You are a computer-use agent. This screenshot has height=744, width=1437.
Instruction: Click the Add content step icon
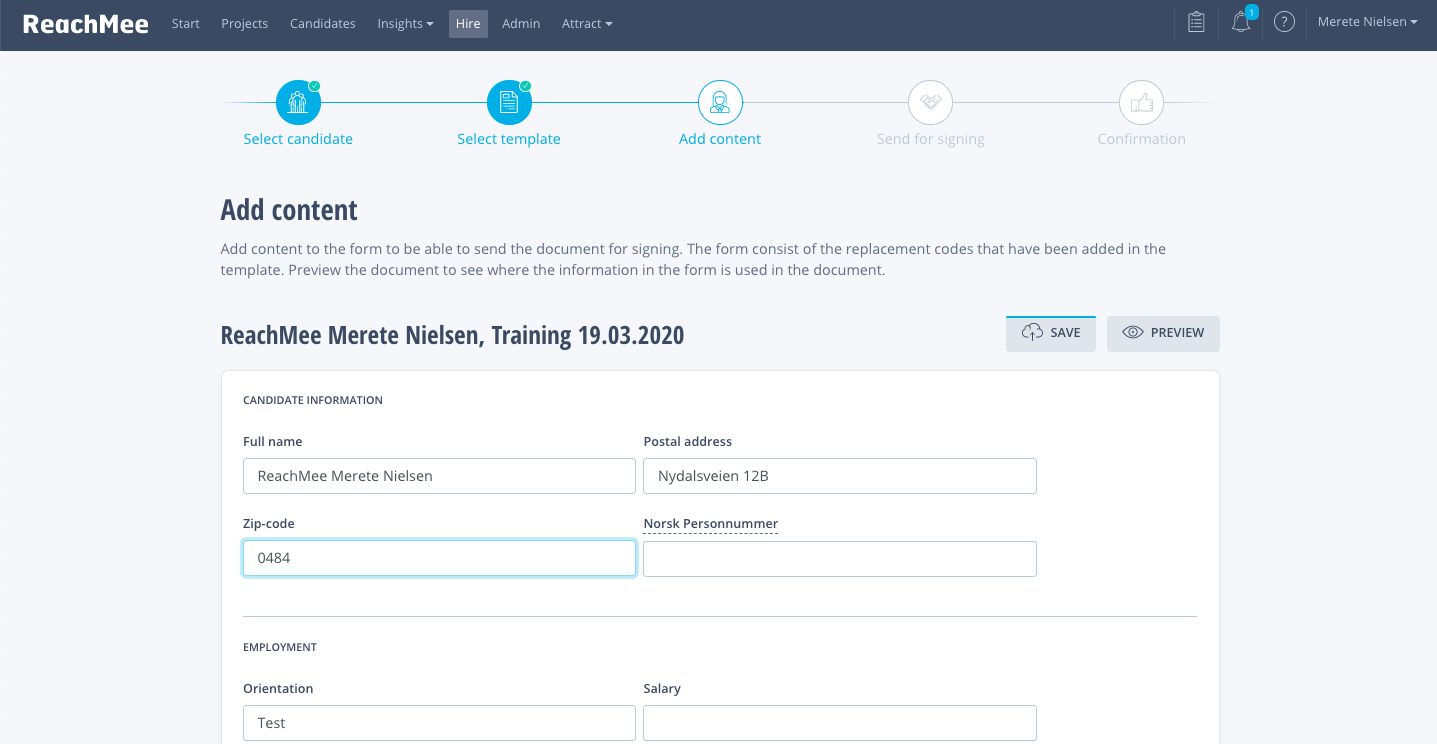[720, 102]
